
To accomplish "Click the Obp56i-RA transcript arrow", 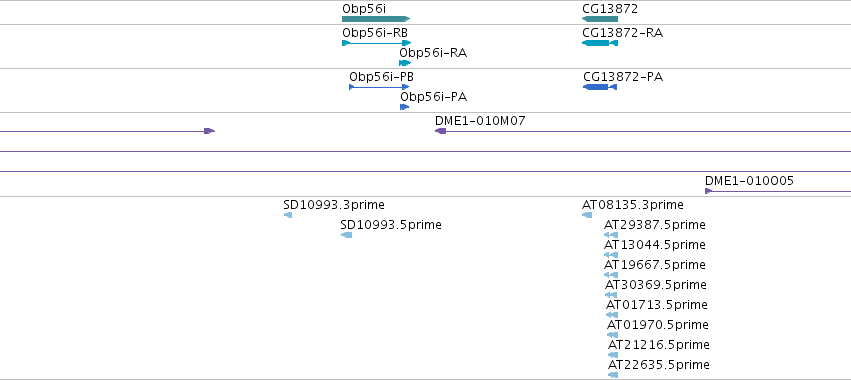I will [x=405, y=63].
